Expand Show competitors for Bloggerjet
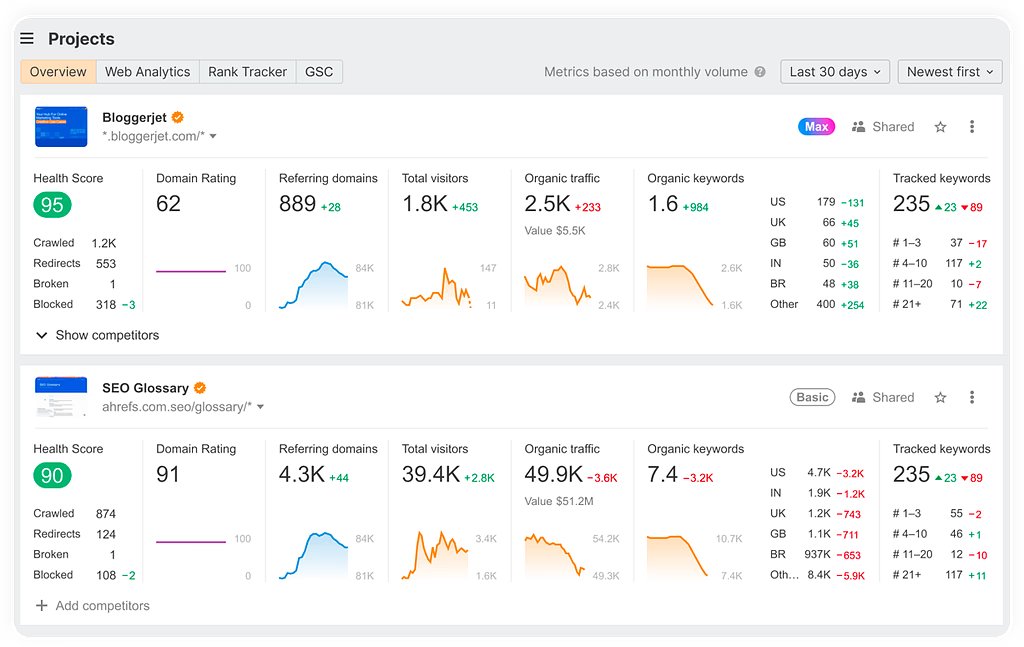 tap(97, 335)
